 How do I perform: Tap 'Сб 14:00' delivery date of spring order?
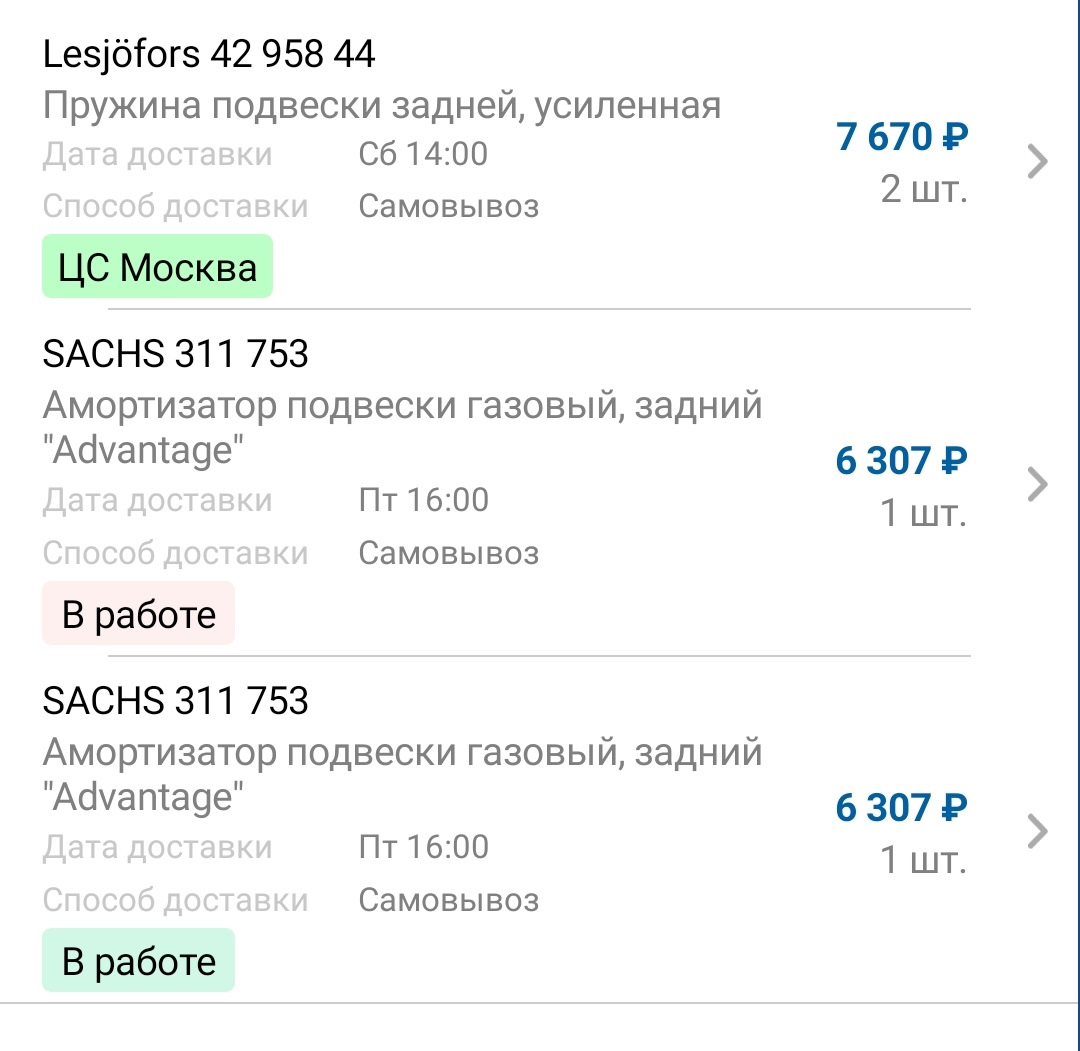pos(421,153)
